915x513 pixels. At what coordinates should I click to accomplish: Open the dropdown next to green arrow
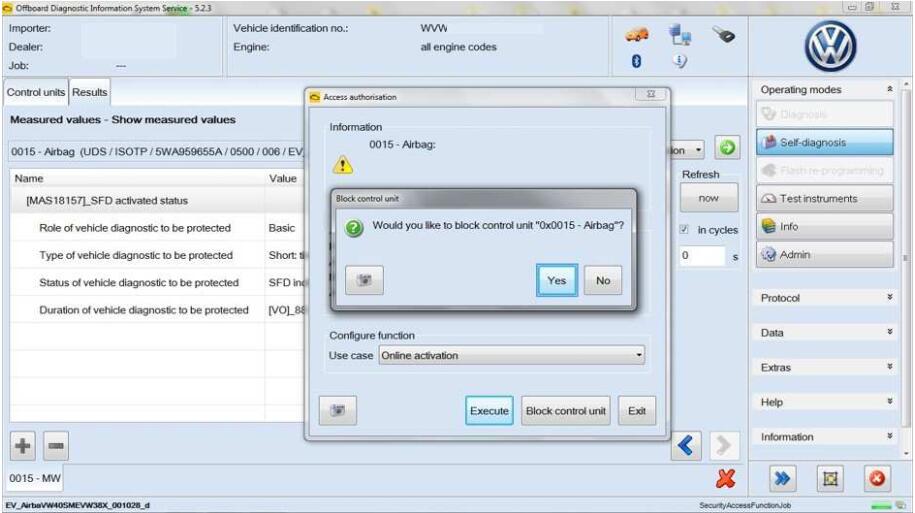[699, 150]
